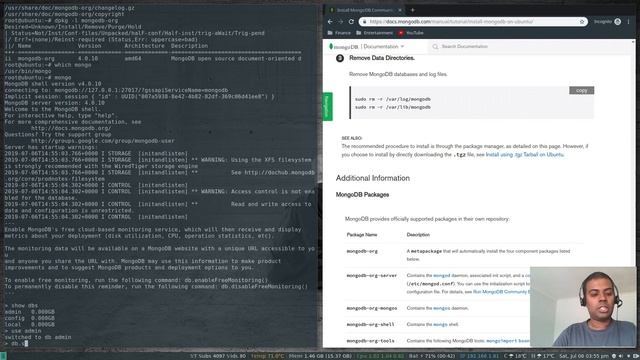Click the MongoDB Packages subheading
Screen dimensions: 640x360
tap(362, 195)
